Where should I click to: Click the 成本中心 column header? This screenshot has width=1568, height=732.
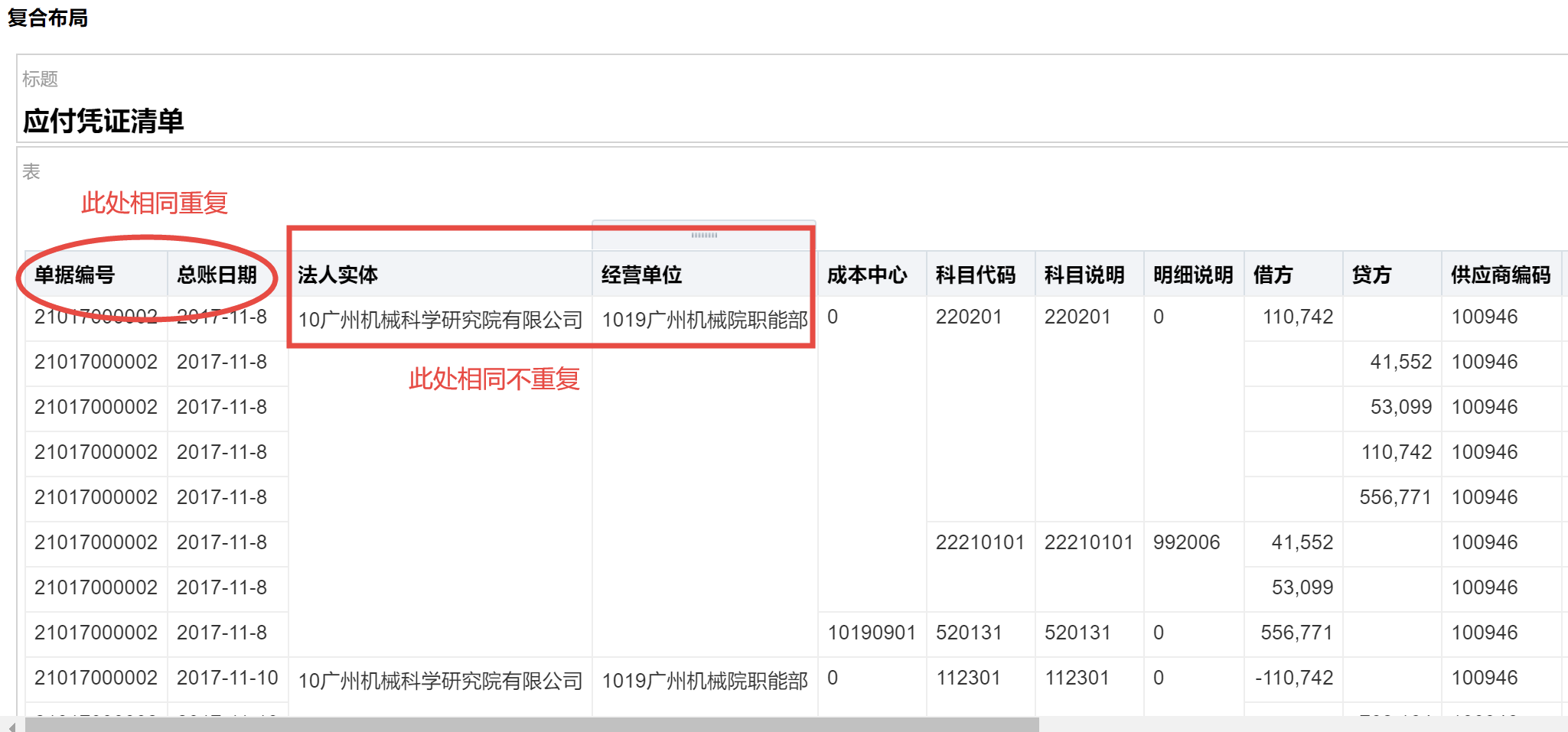pos(867,275)
